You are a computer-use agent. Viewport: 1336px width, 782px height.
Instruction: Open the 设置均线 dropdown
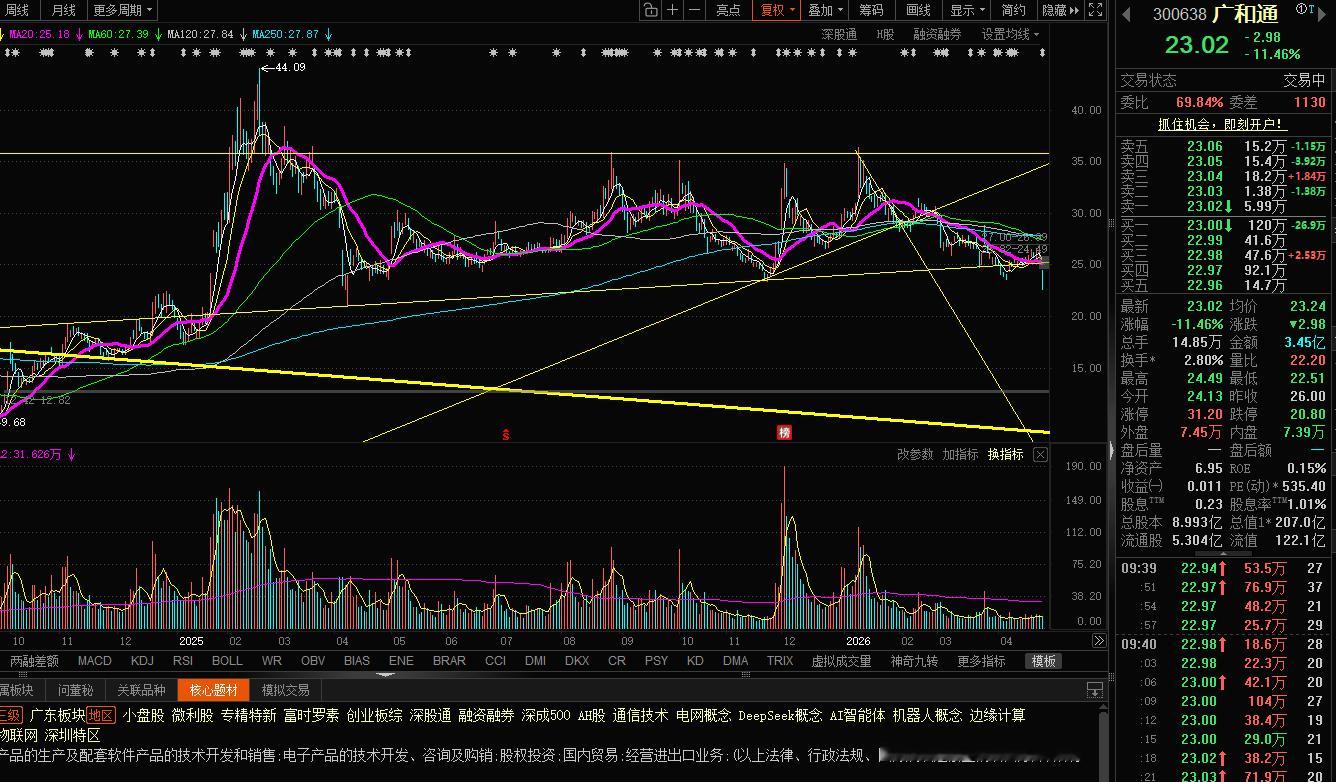(1010, 34)
